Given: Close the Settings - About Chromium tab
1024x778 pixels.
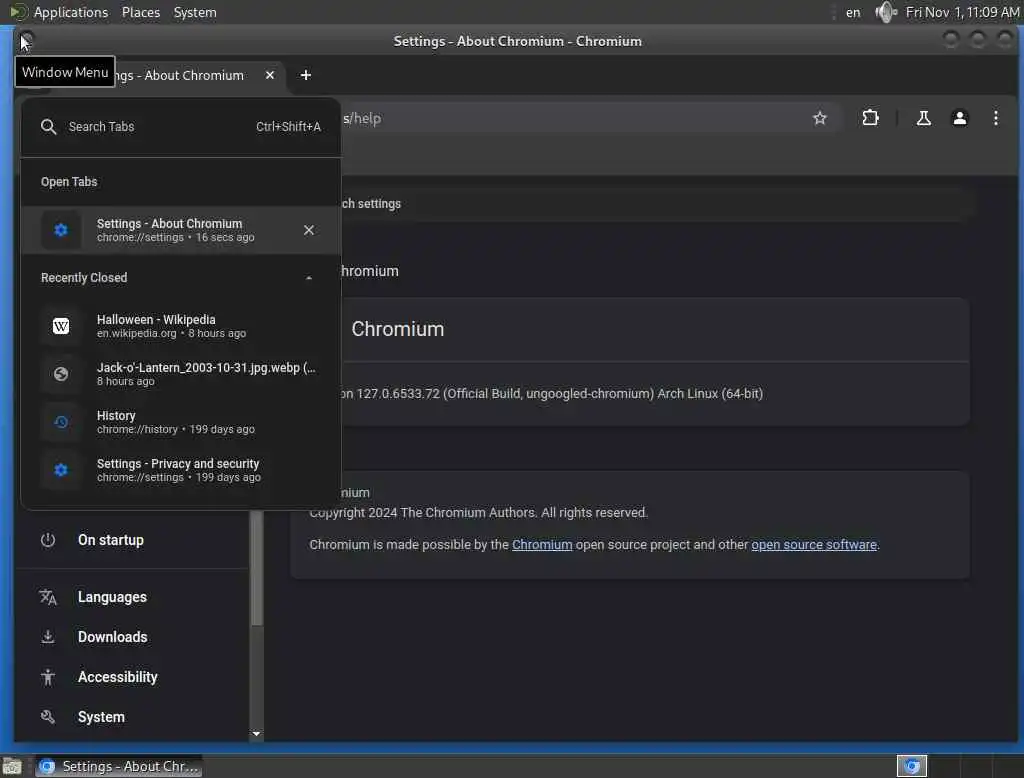Looking at the screenshot, I should 270,75.
